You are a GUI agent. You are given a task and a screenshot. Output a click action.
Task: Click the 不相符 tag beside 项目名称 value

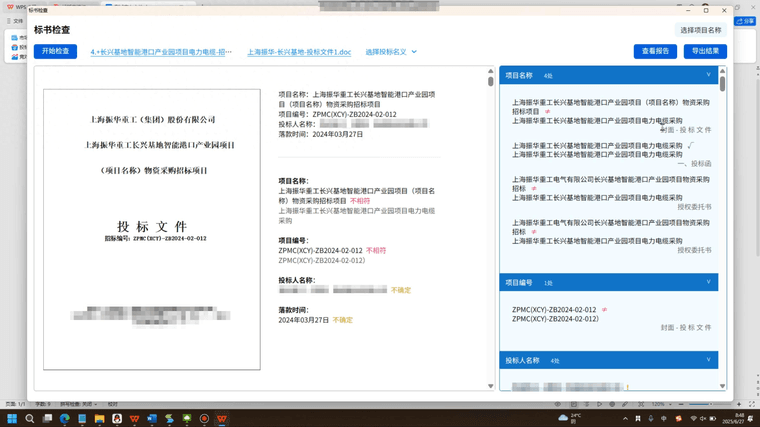point(360,201)
